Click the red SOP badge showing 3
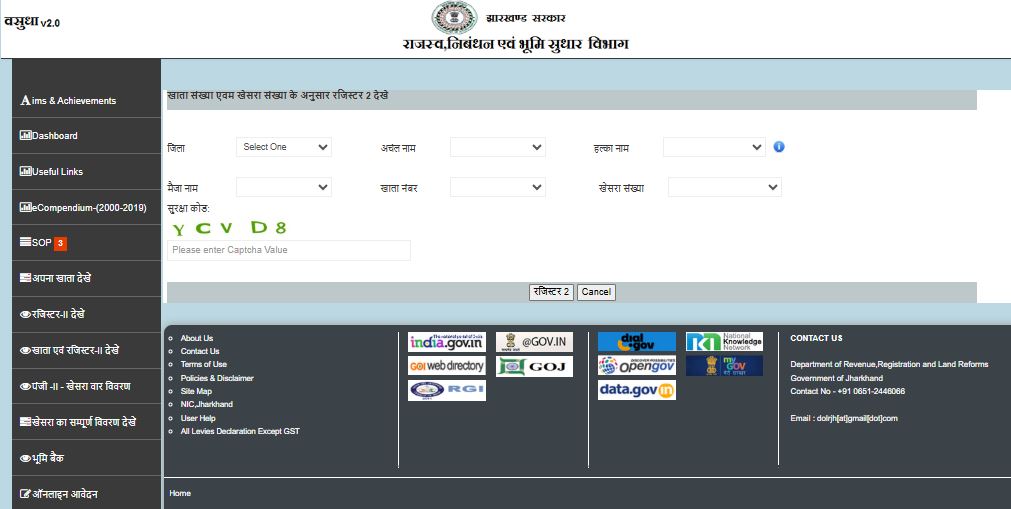 tap(60, 243)
